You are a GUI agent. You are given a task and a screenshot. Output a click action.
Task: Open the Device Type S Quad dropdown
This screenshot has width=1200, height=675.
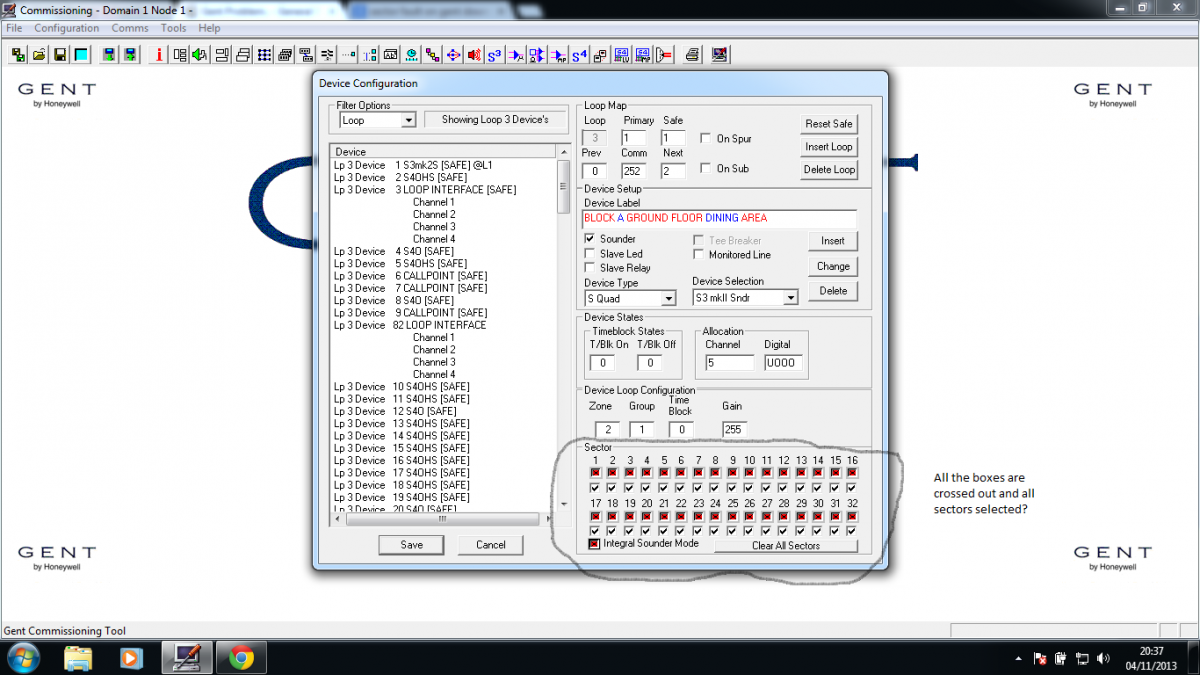pos(669,298)
